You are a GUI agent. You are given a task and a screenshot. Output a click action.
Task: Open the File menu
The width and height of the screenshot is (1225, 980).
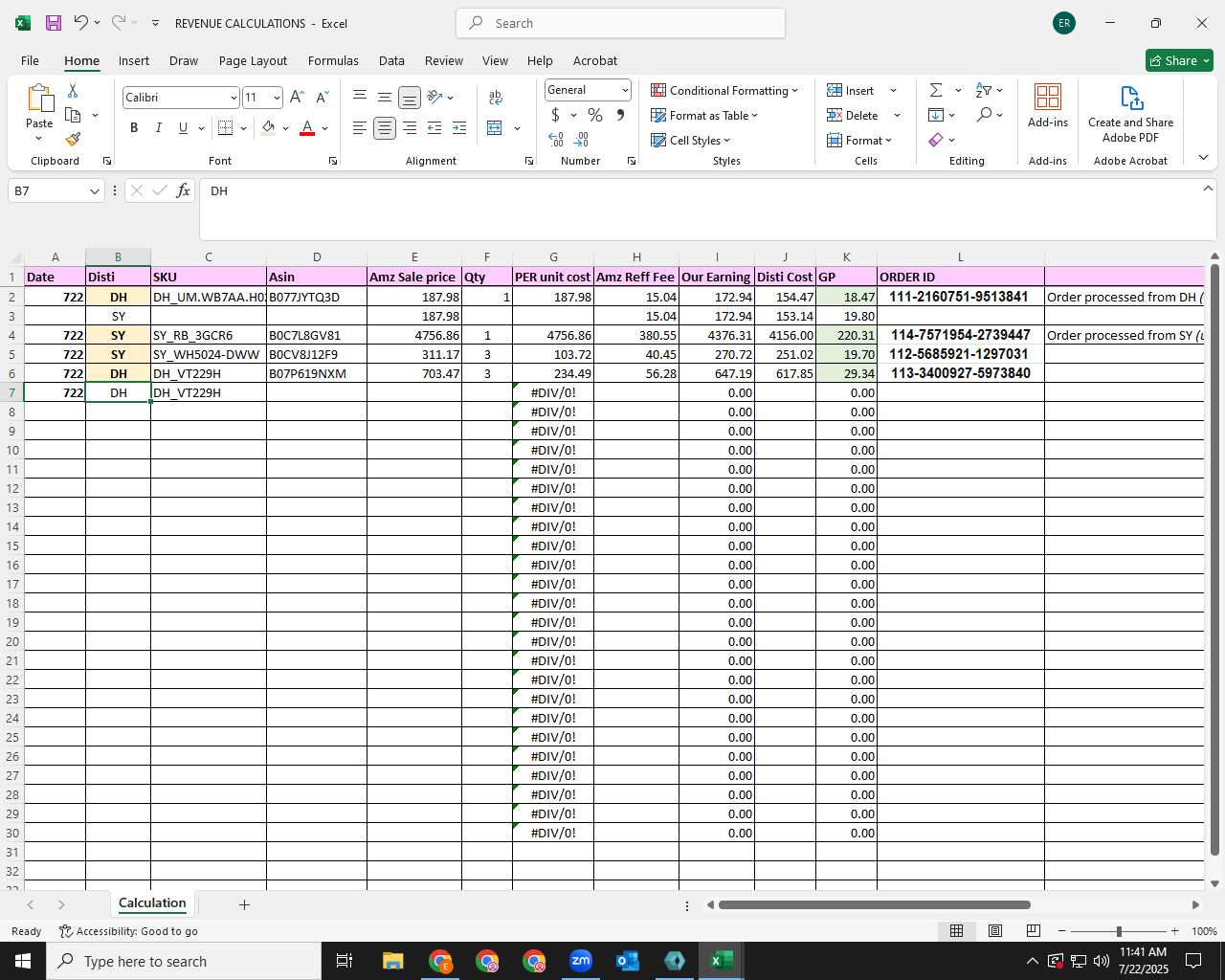pos(31,60)
